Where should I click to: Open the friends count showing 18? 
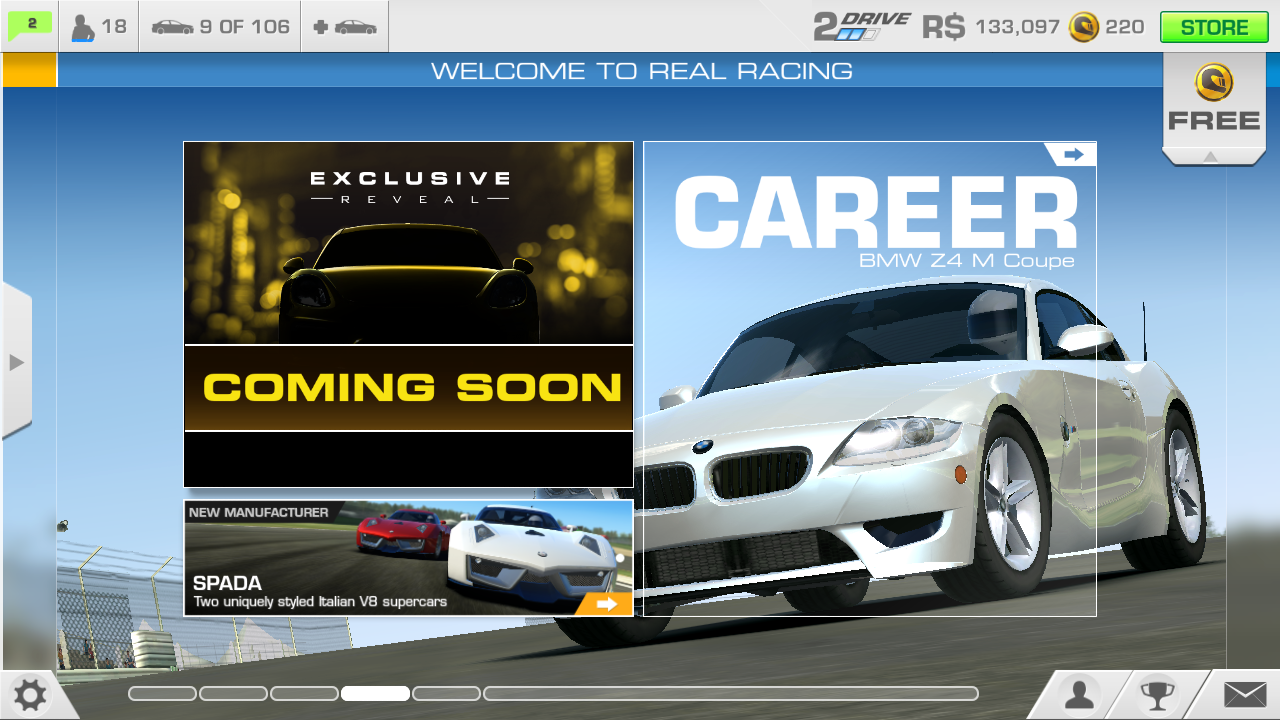(99, 26)
